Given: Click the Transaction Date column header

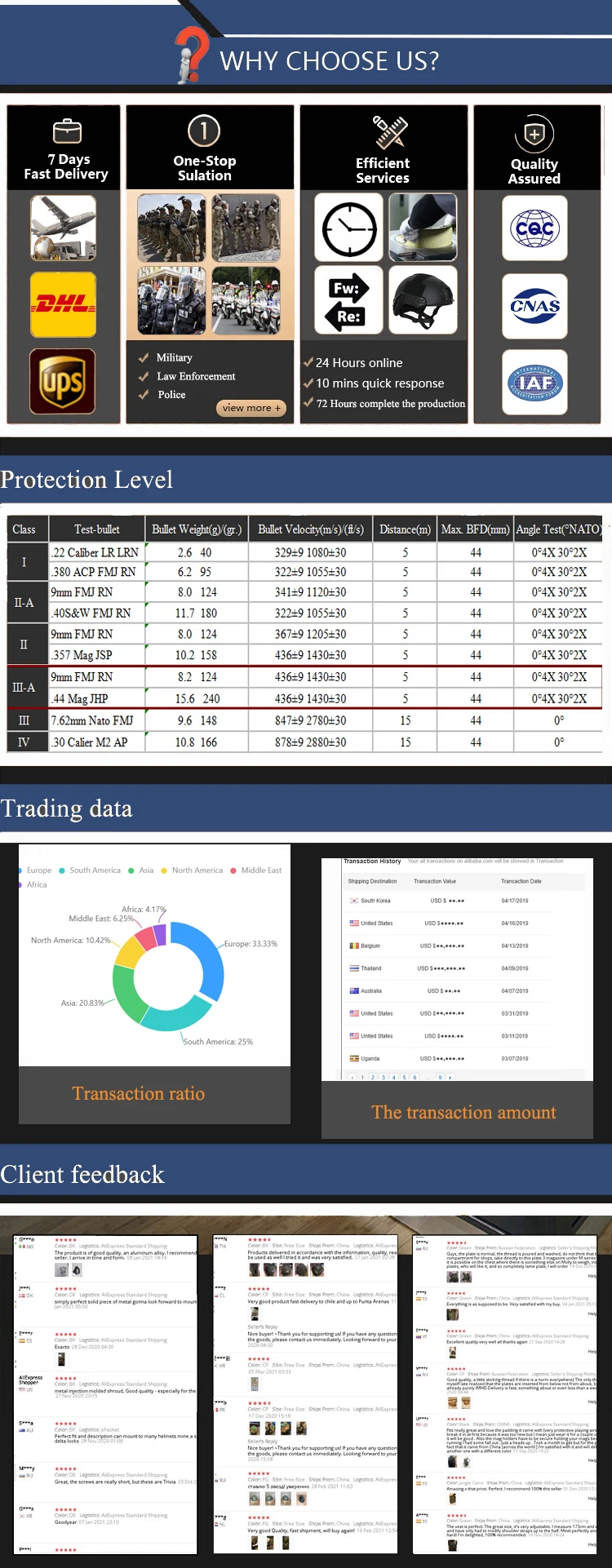Looking at the screenshot, I should (521, 881).
